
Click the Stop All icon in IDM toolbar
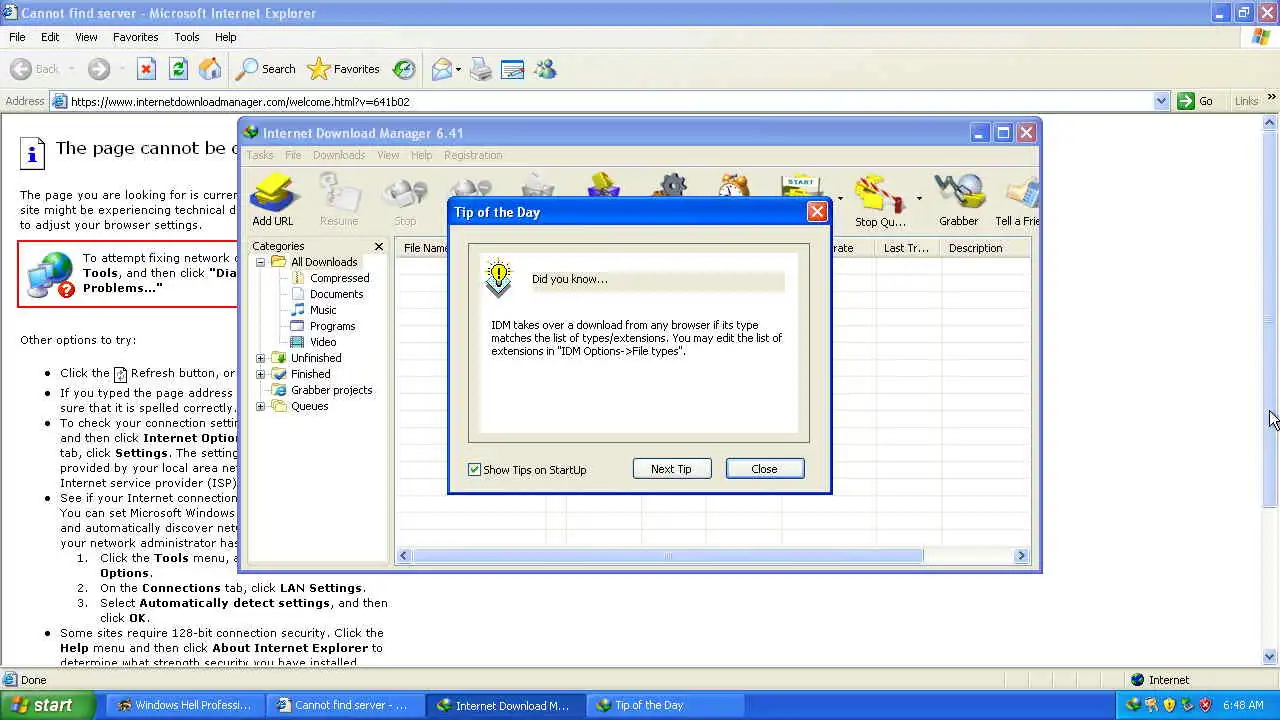(x=470, y=188)
